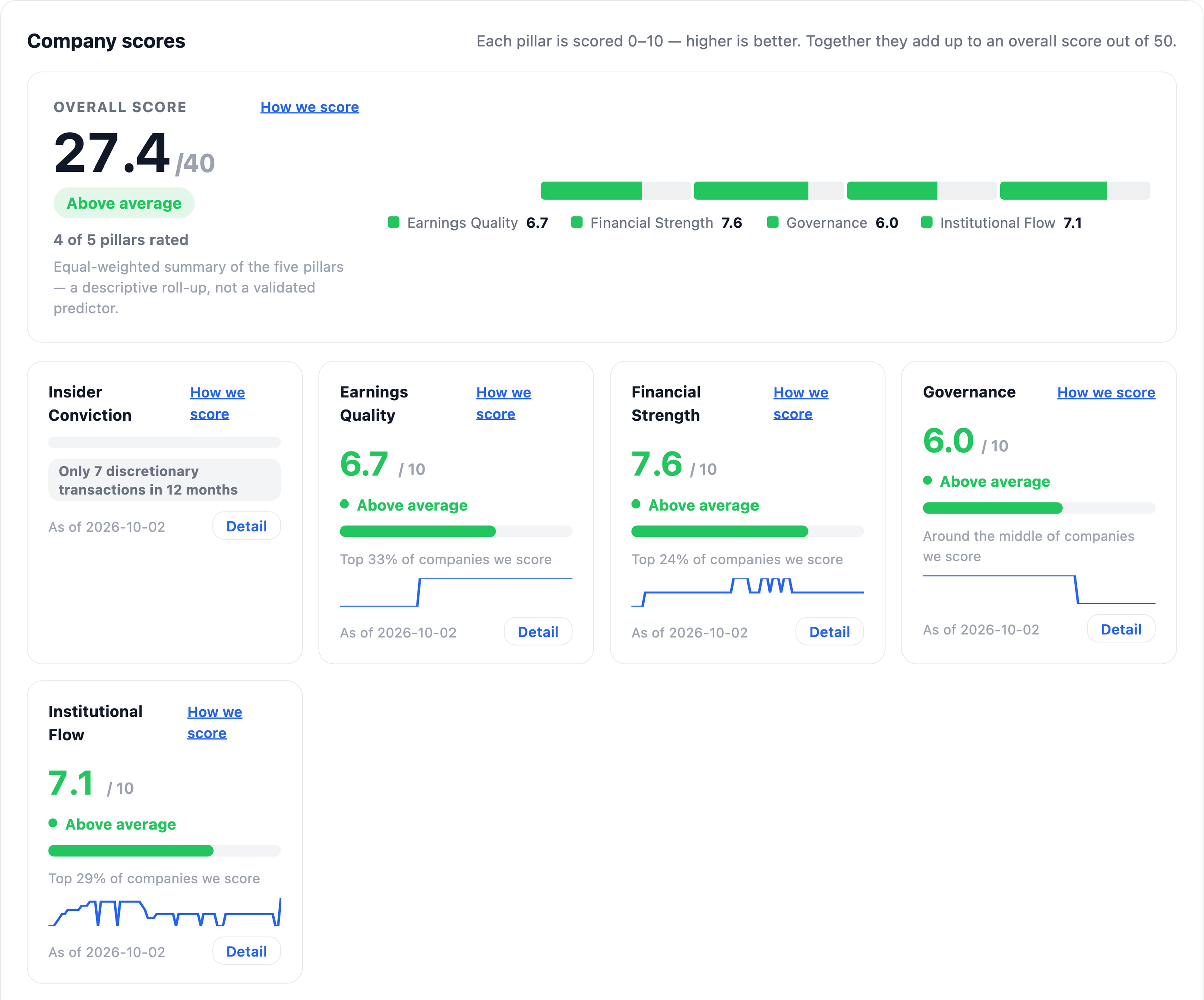
Task: Click the Governance card progress bar
Action: point(1039,508)
